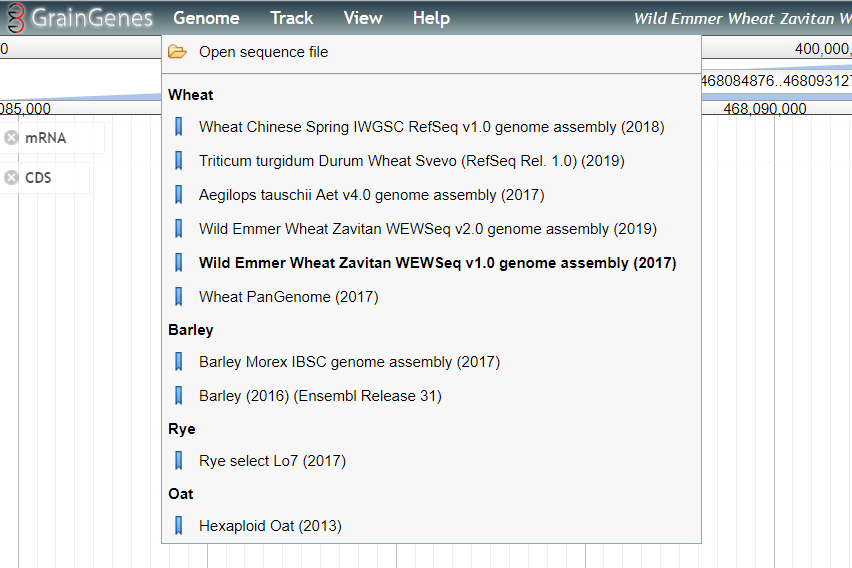Click the 400,000 overview scale label
852x568 pixels.
pyautogui.click(x=823, y=49)
